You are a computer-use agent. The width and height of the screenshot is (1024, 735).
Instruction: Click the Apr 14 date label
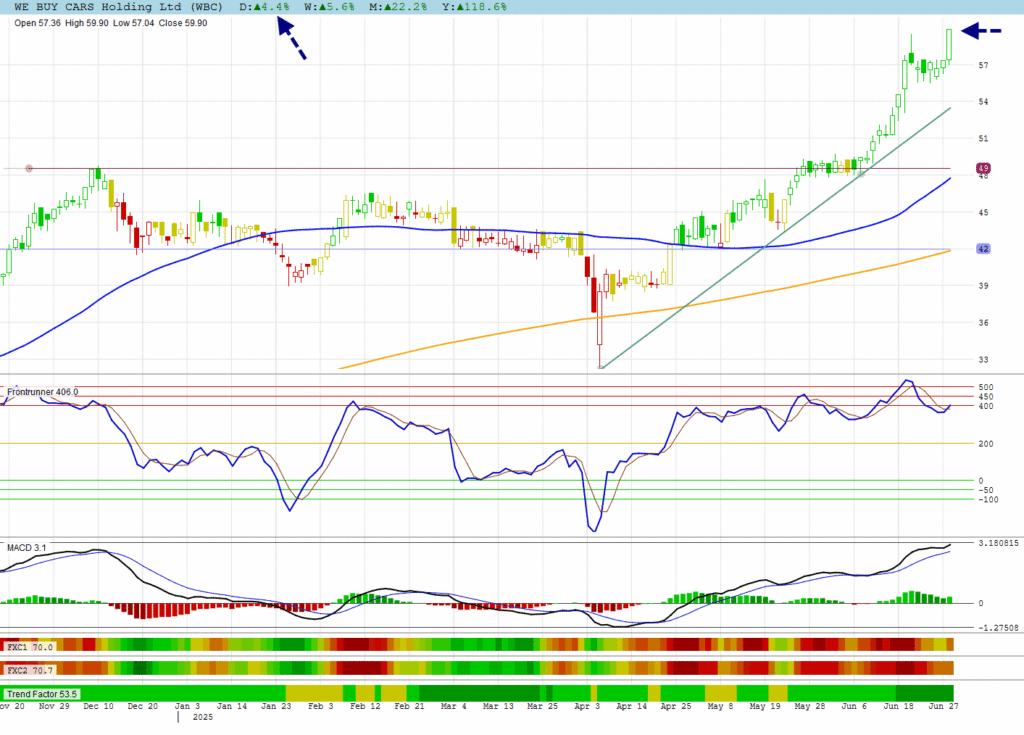coord(632,706)
